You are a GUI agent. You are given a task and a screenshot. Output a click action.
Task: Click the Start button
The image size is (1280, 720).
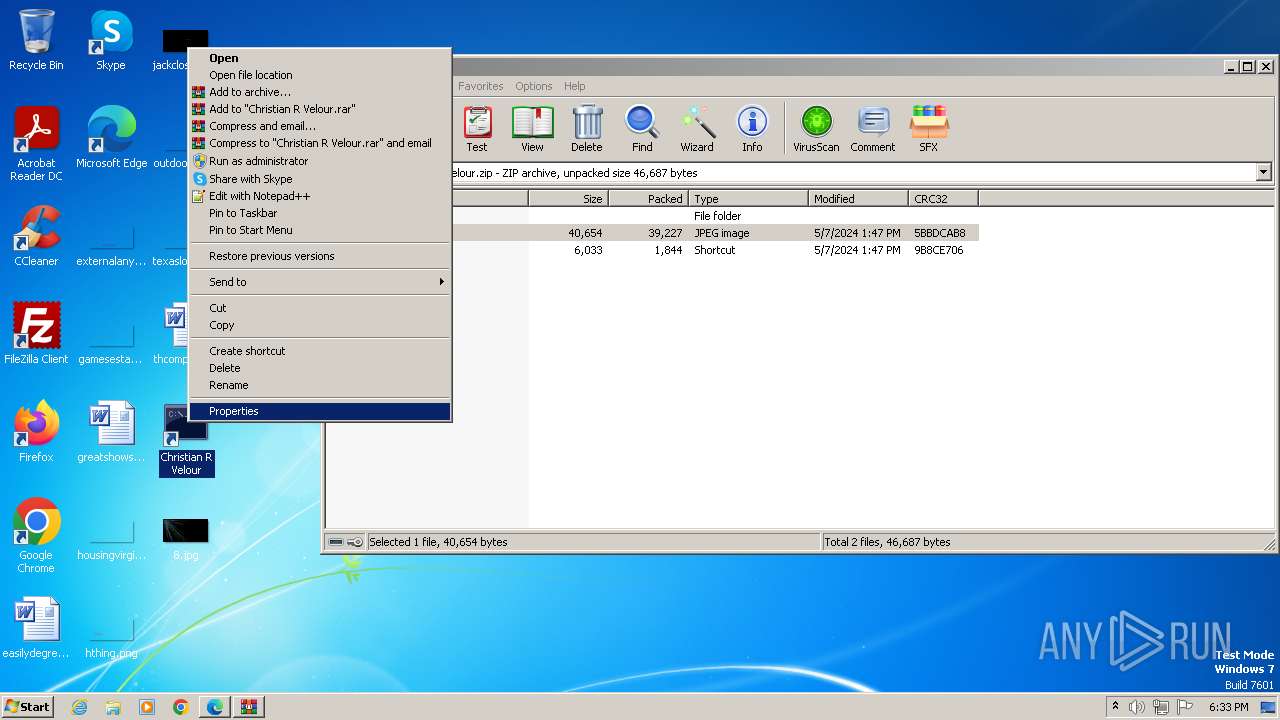tap(27, 707)
